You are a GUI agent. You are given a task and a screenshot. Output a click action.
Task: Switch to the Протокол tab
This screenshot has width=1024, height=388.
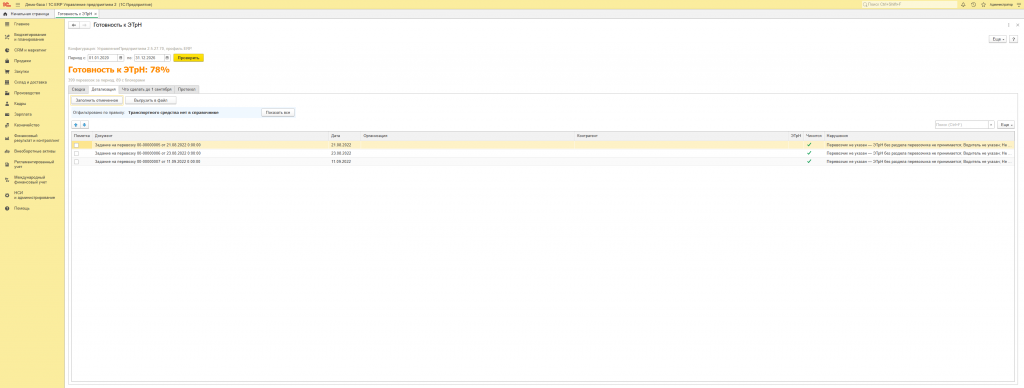click(x=186, y=89)
